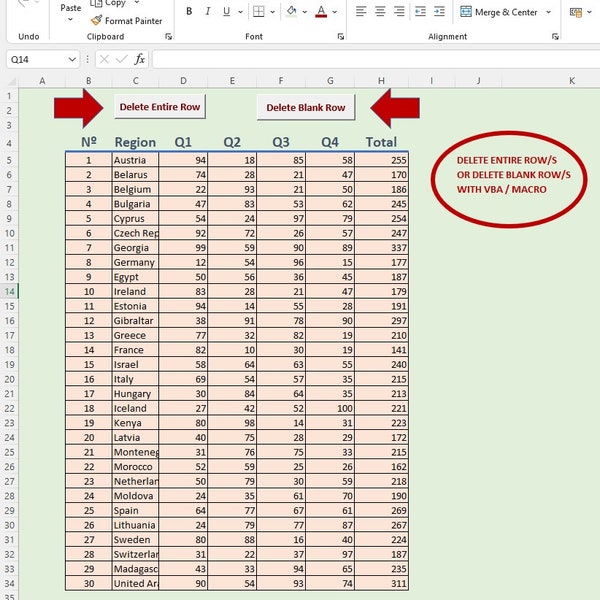Select Kenya's Q2 value 98
600x600 pixels.
pyautogui.click(x=232, y=423)
